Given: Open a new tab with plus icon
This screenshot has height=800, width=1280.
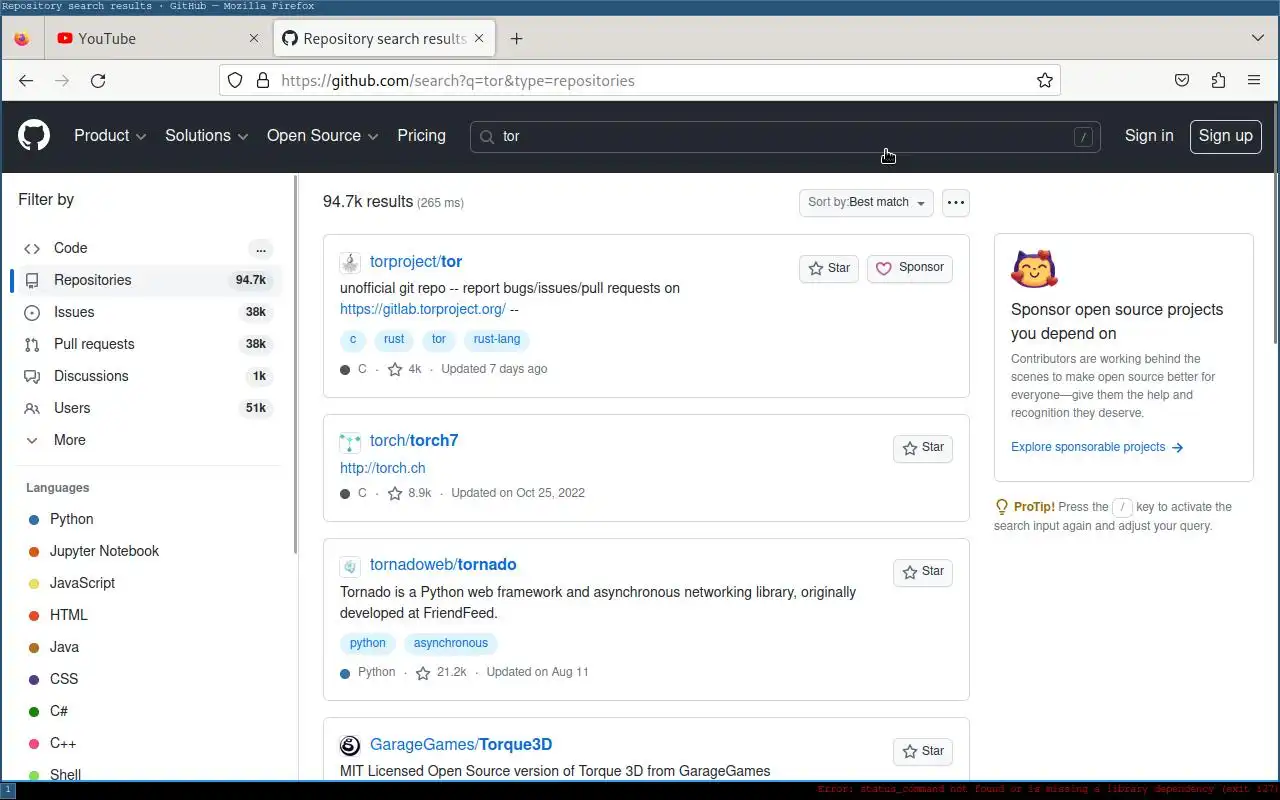Looking at the screenshot, I should 516,39.
